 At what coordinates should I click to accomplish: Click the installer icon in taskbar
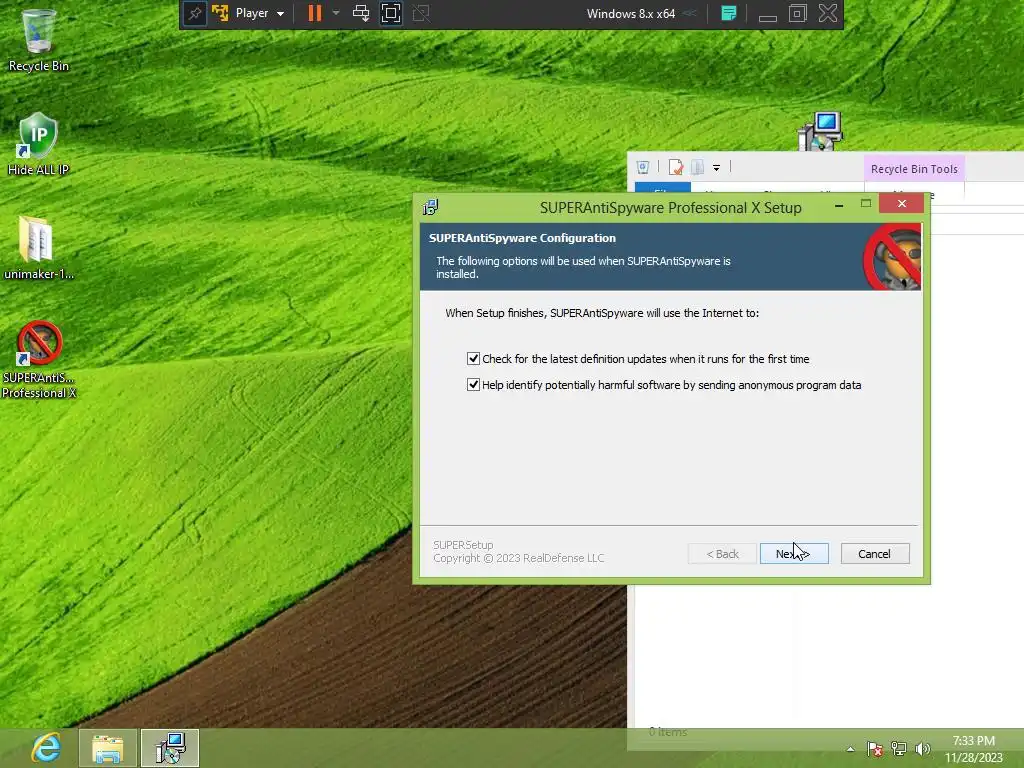coord(170,748)
